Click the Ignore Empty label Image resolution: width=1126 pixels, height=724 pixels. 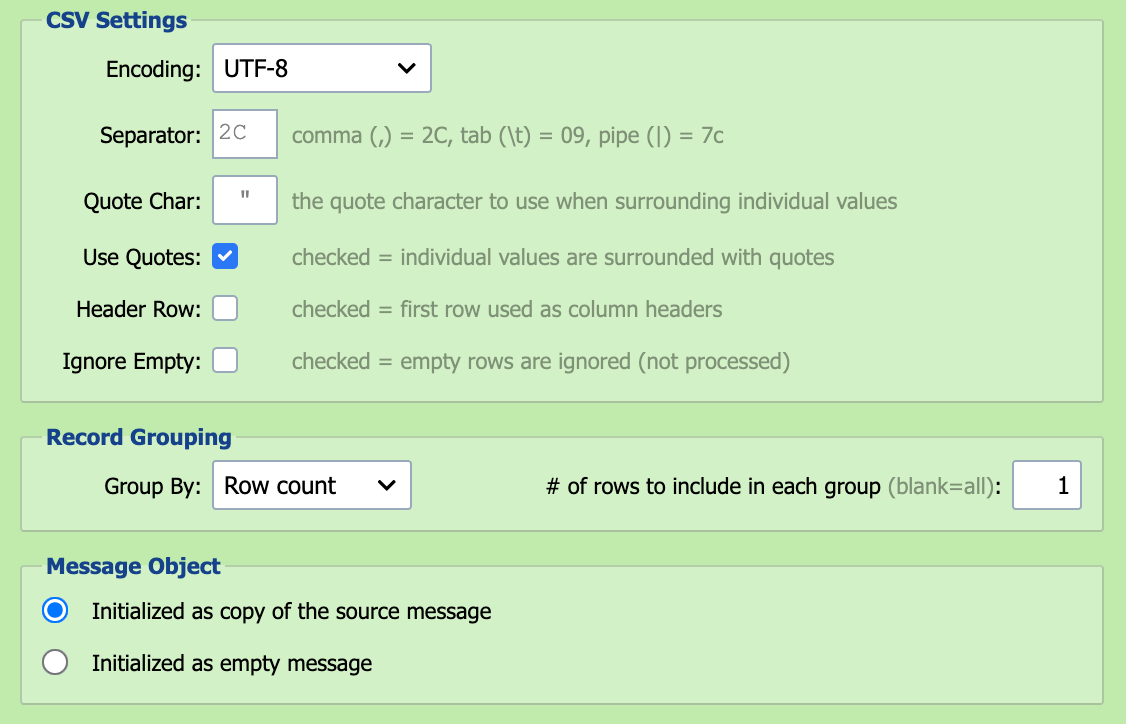pos(132,361)
